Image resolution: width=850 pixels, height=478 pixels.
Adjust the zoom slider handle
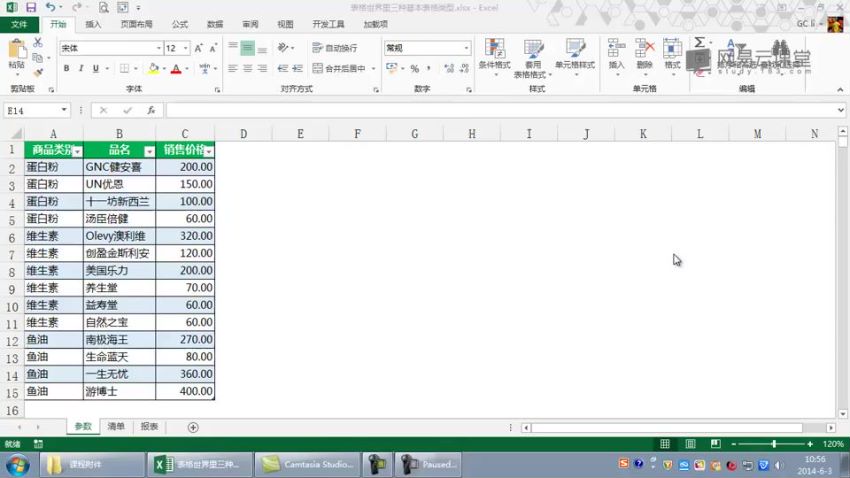coord(774,444)
